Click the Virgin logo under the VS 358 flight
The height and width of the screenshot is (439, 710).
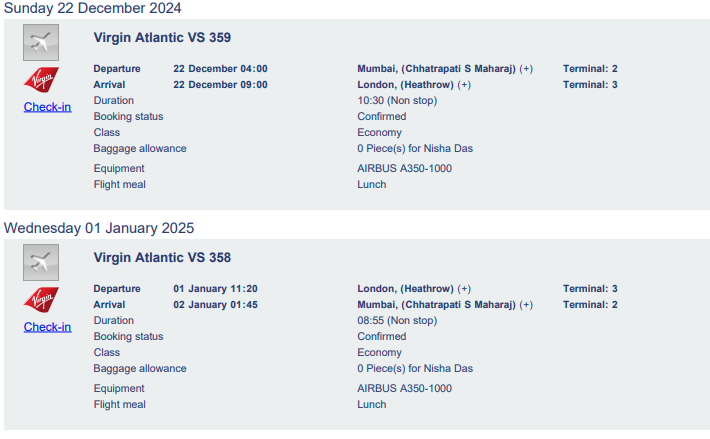tap(41, 299)
